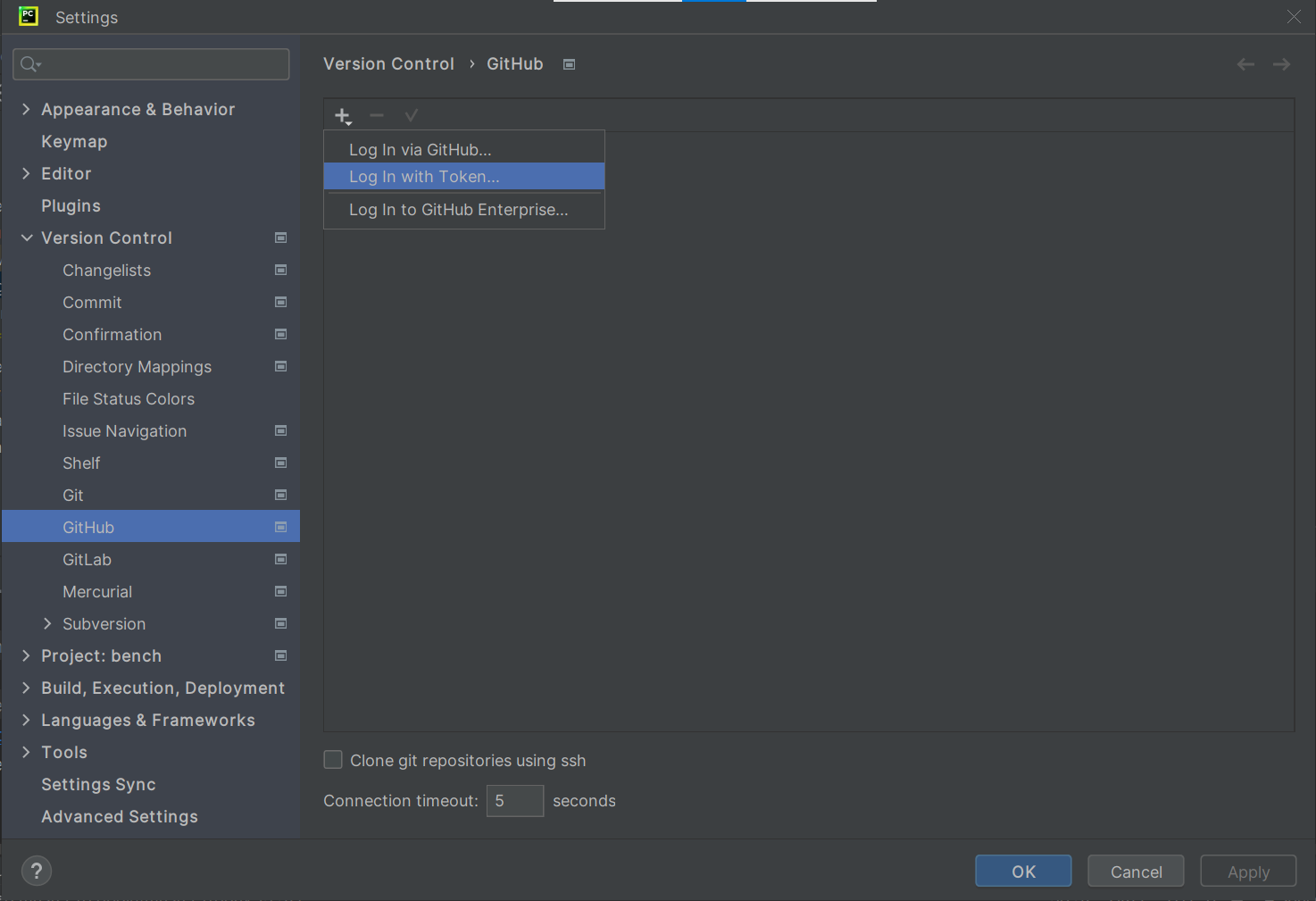
Task: Select GitLab in the settings tree
Action: pos(87,559)
